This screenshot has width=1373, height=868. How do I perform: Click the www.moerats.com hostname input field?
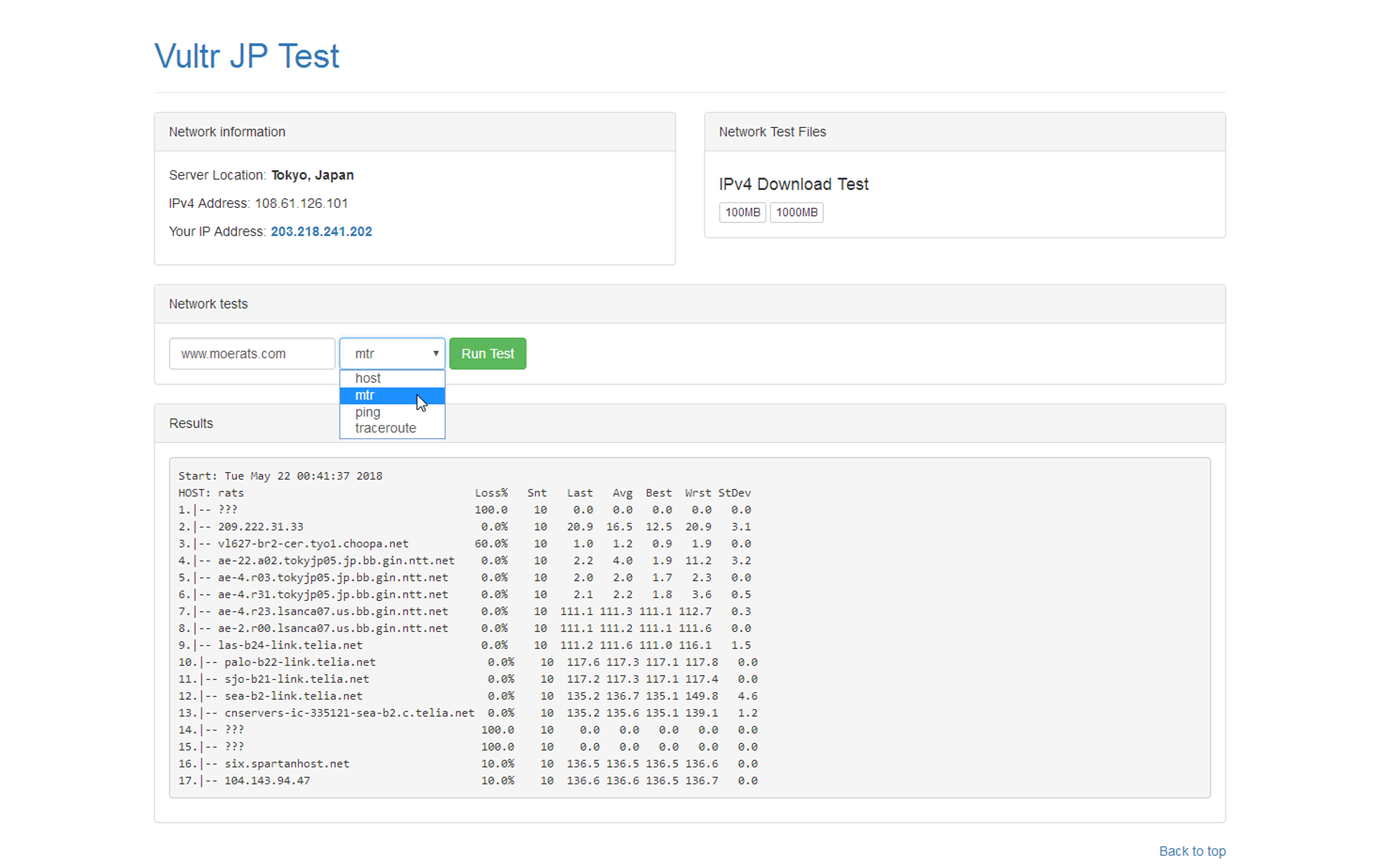252,354
